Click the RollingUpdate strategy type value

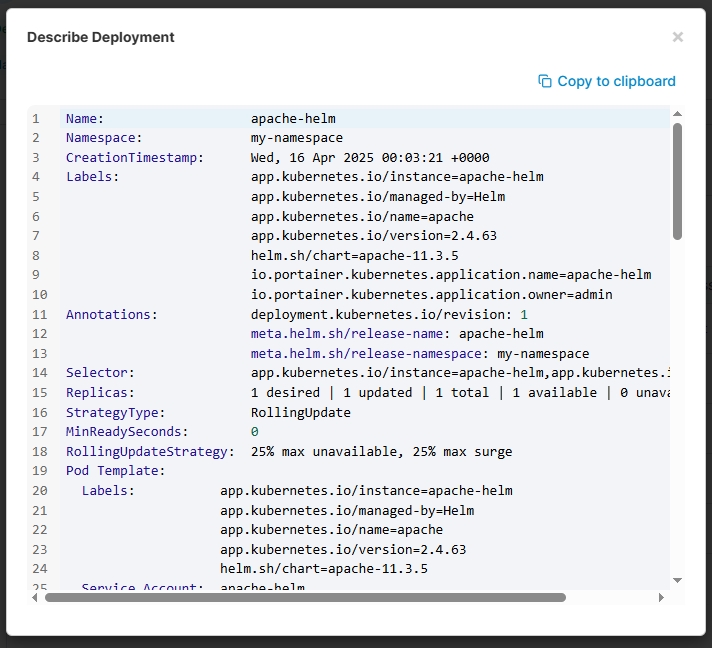300,412
